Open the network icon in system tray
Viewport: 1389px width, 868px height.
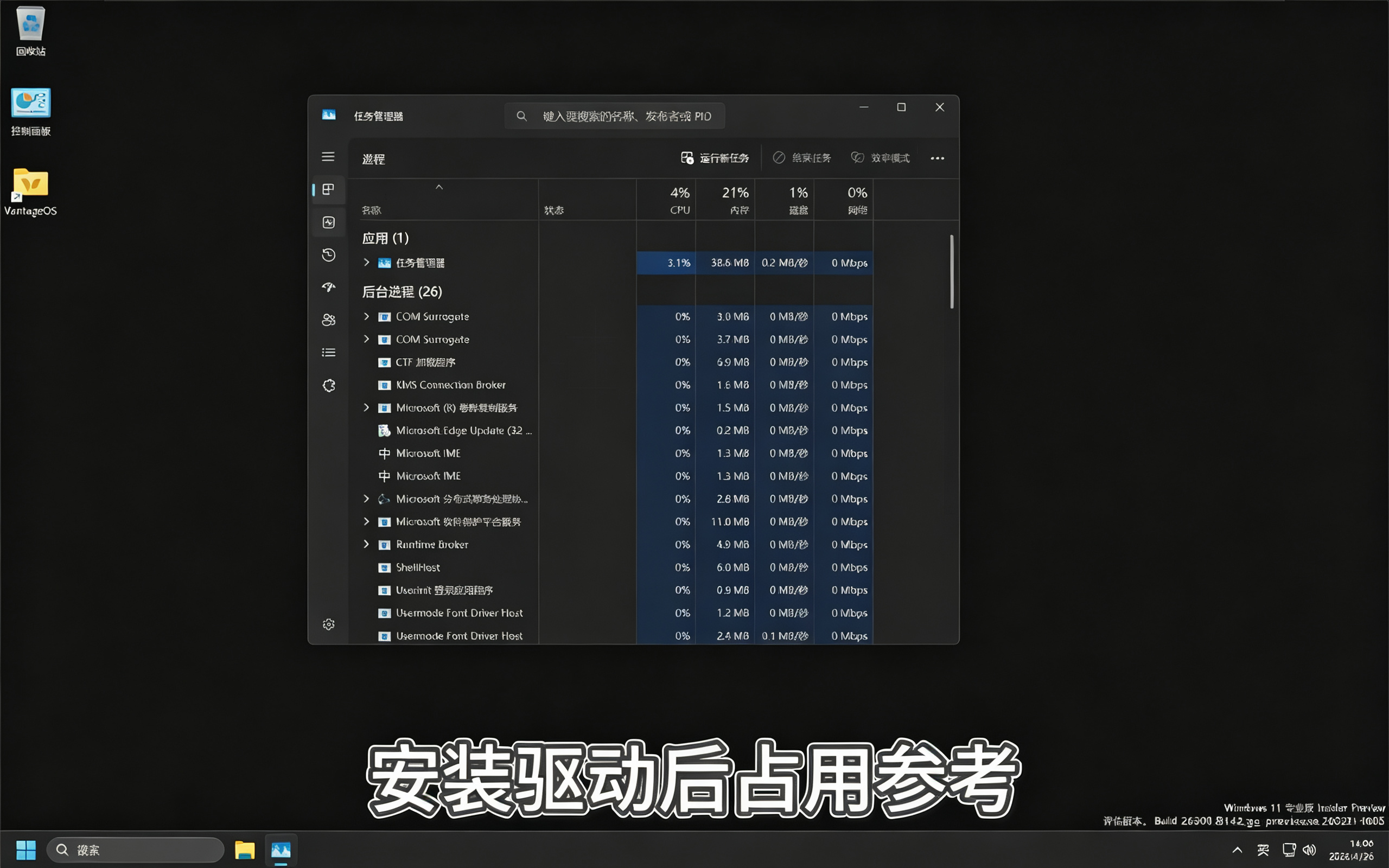(x=1289, y=850)
